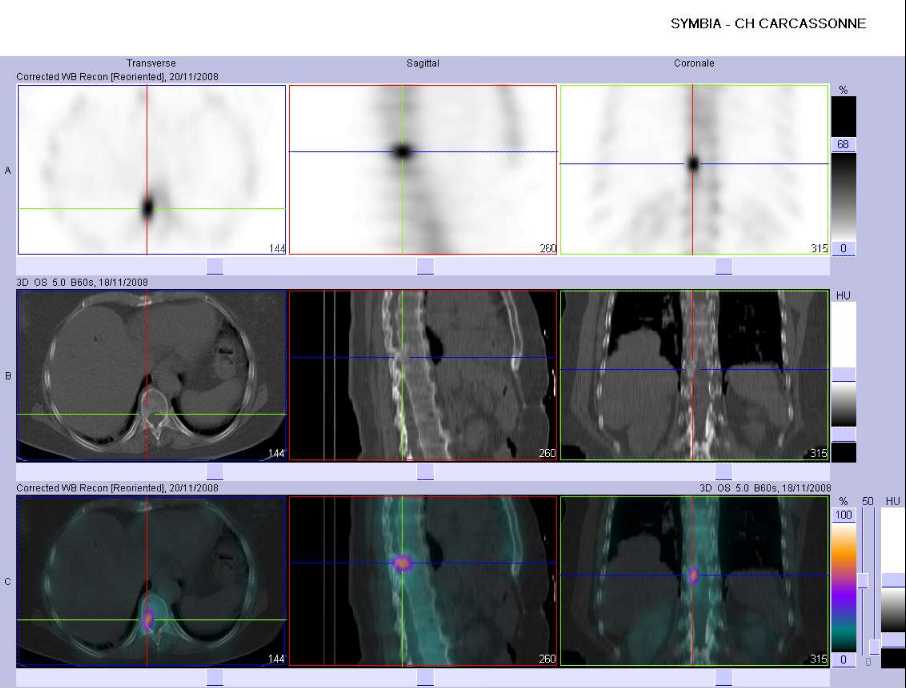This screenshot has height=688, width=906.
Task: Click the upper HU window handle in row C
Action: tap(893, 581)
